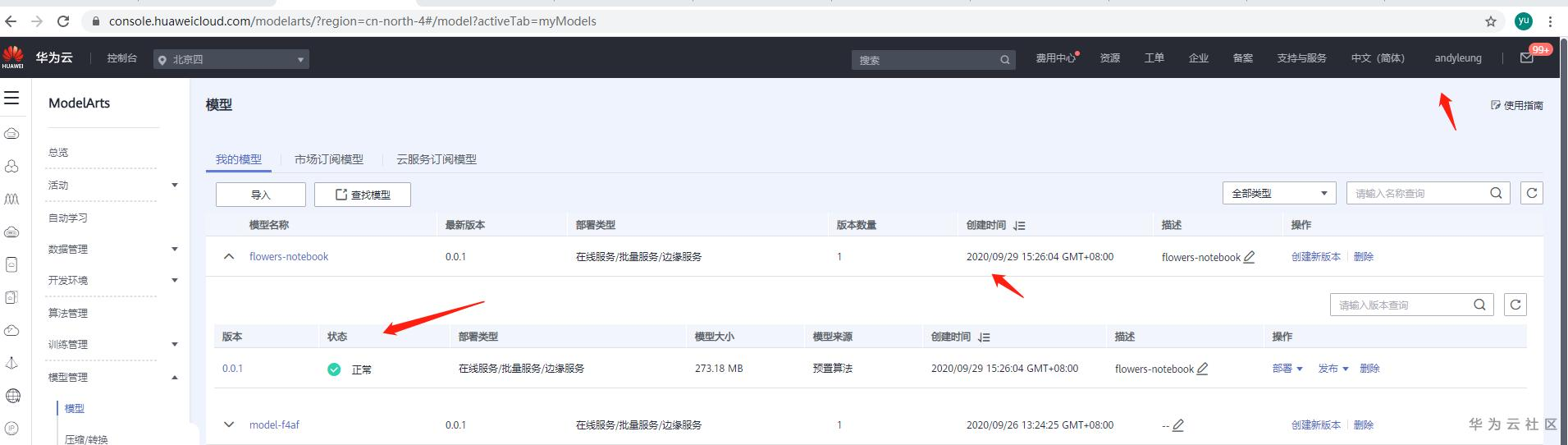This screenshot has height=445, width=1568.
Task: Open 资源 in the top bar
Action: pyautogui.click(x=1110, y=58)
